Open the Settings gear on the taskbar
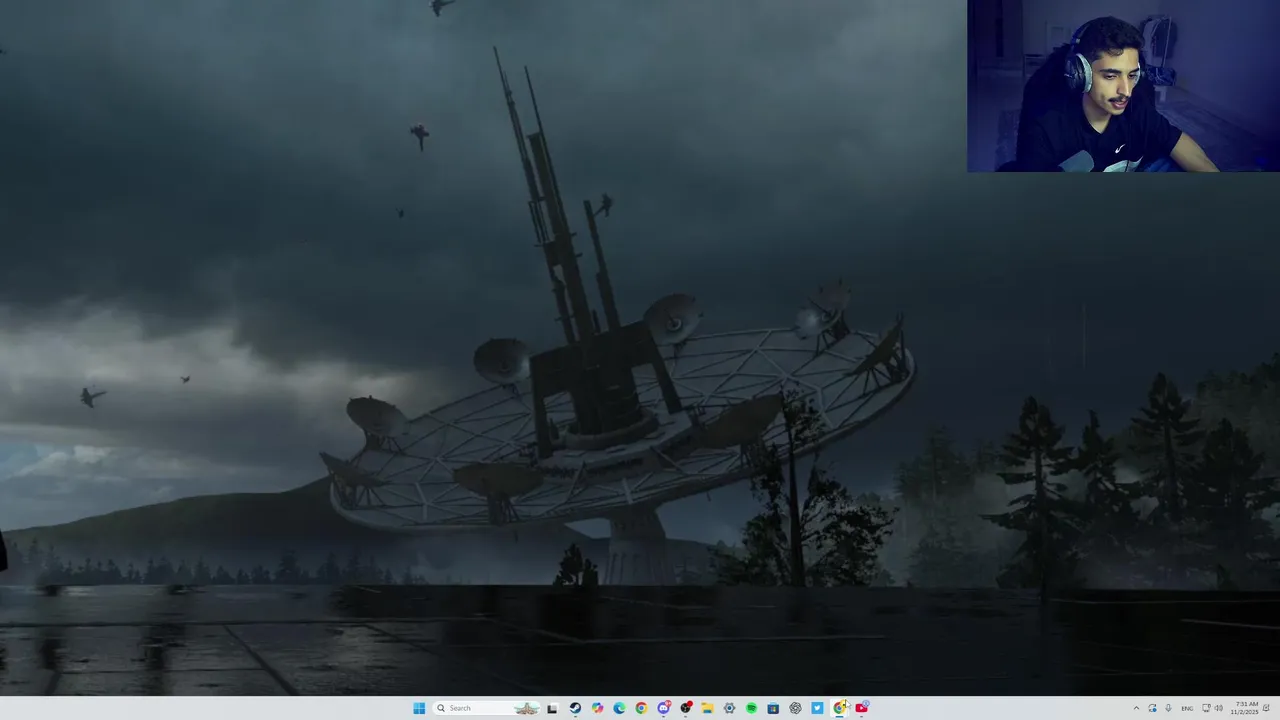The image size is (1280, 720). tap(729, 708)
